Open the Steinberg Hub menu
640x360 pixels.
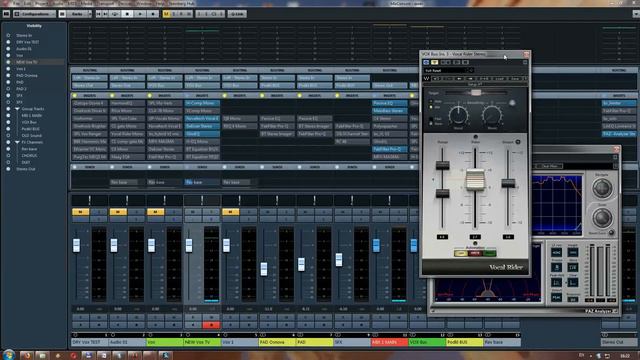(x=182, y=3)
